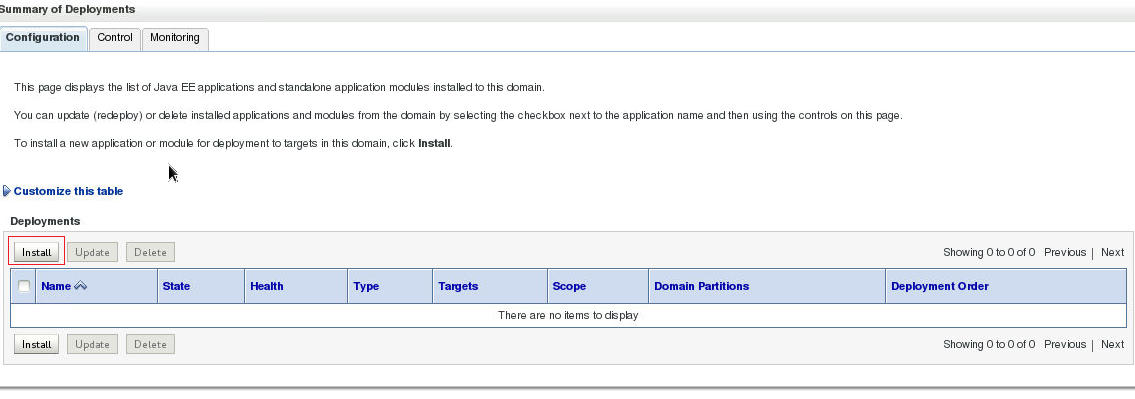This screenshot has height=399, width=1135.
Task: Click the top Next pagination link
Action: click(1112, 252)
